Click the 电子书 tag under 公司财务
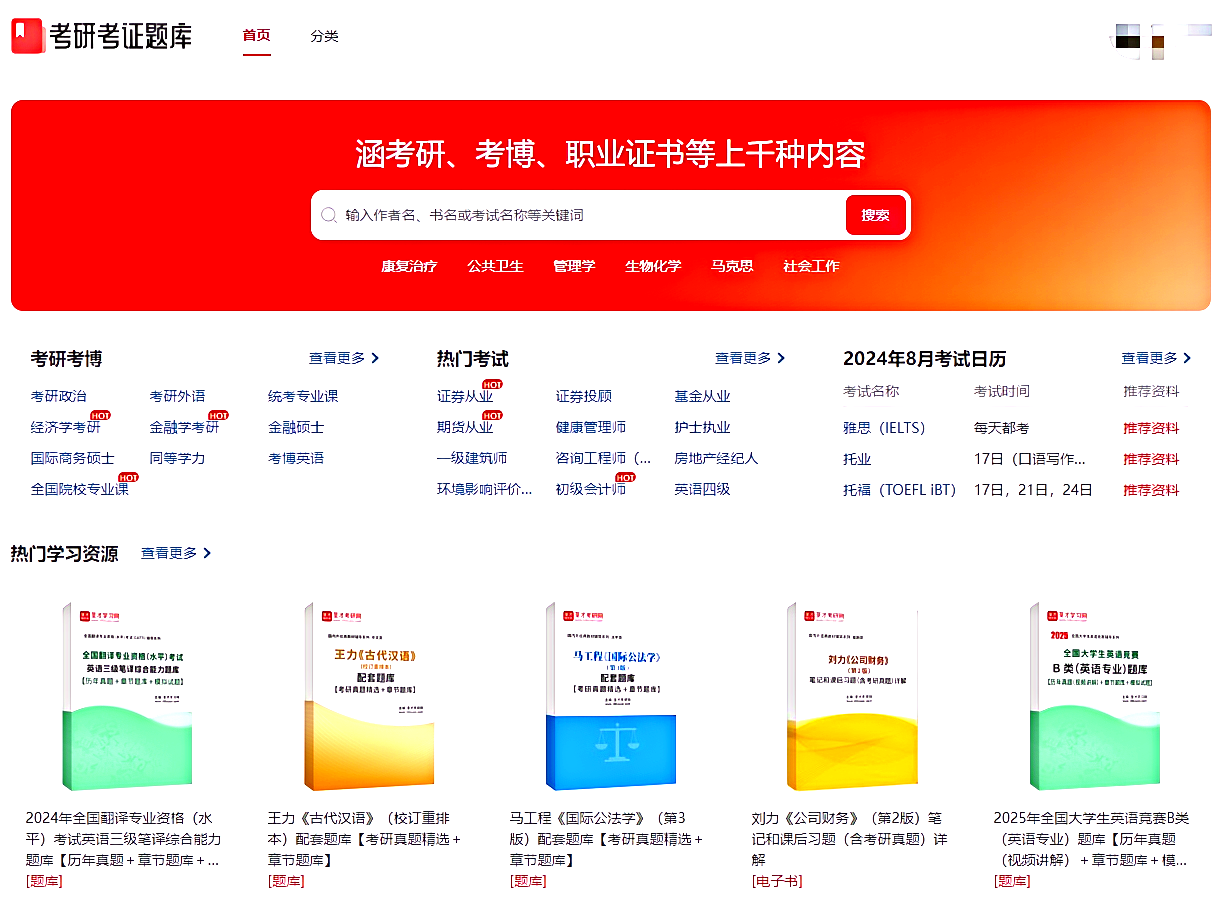 click(776, 881)
